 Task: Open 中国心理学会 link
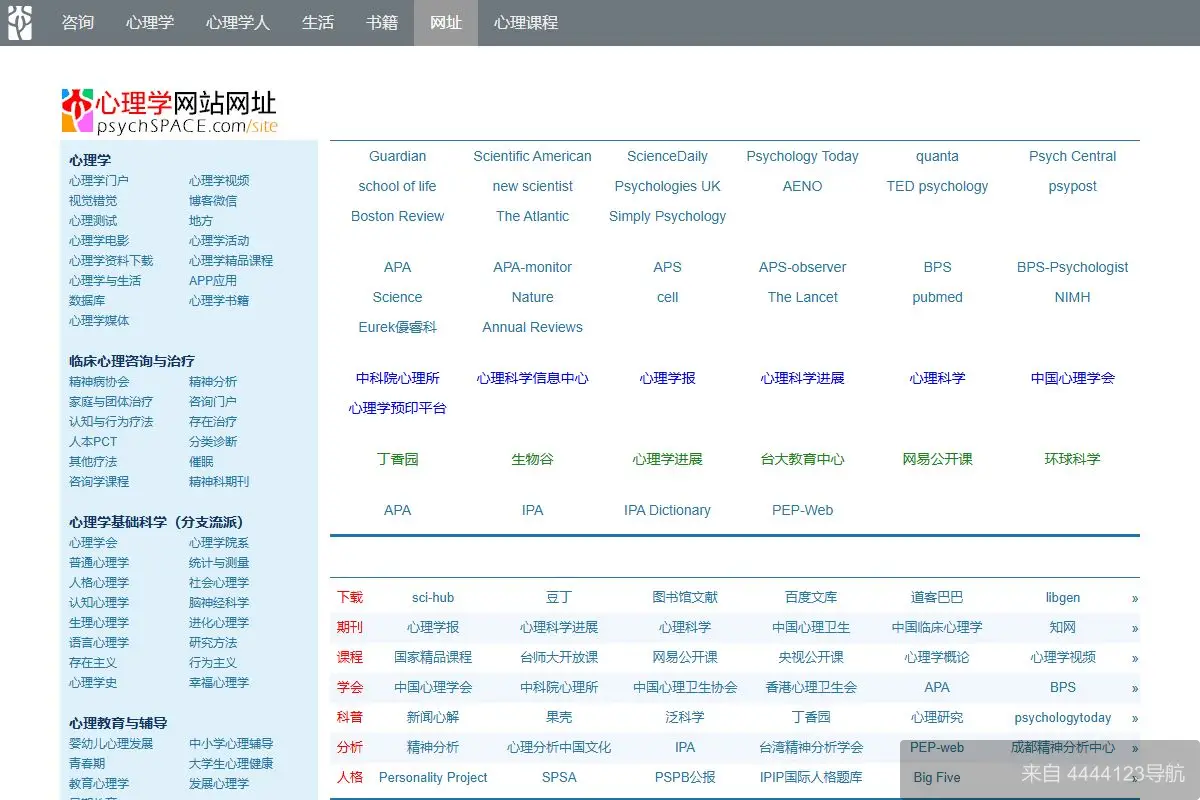point(1072,378)
